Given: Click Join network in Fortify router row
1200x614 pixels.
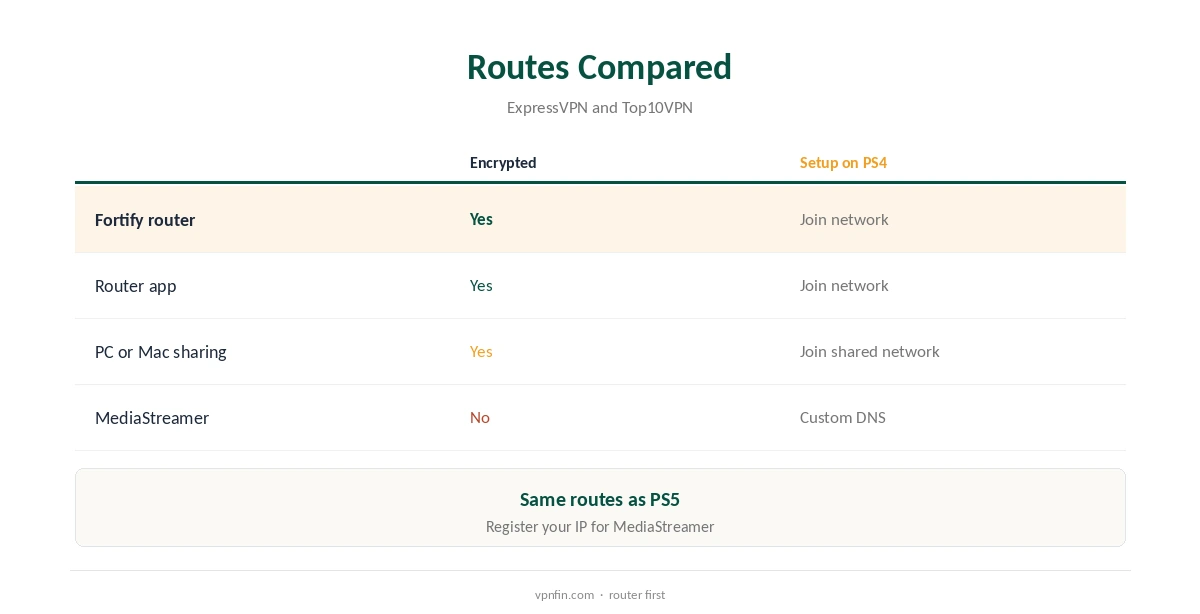Looking at the screenshot, I should 844,219.
